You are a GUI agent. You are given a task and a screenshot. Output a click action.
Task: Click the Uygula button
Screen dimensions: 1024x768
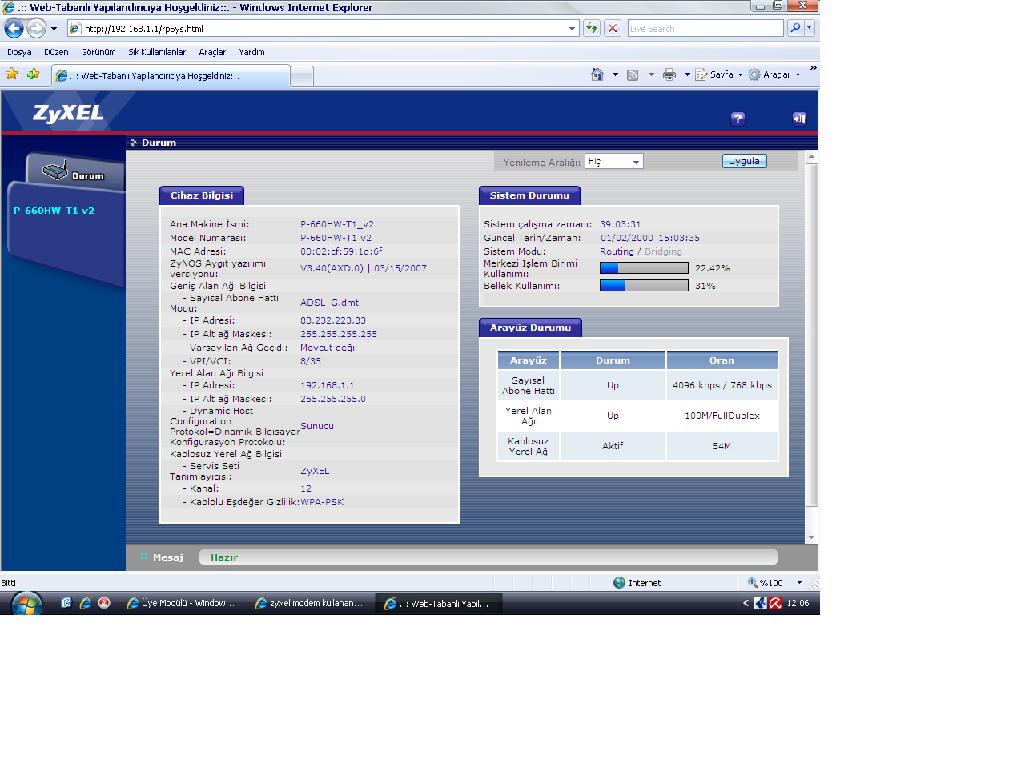point(744,161)
